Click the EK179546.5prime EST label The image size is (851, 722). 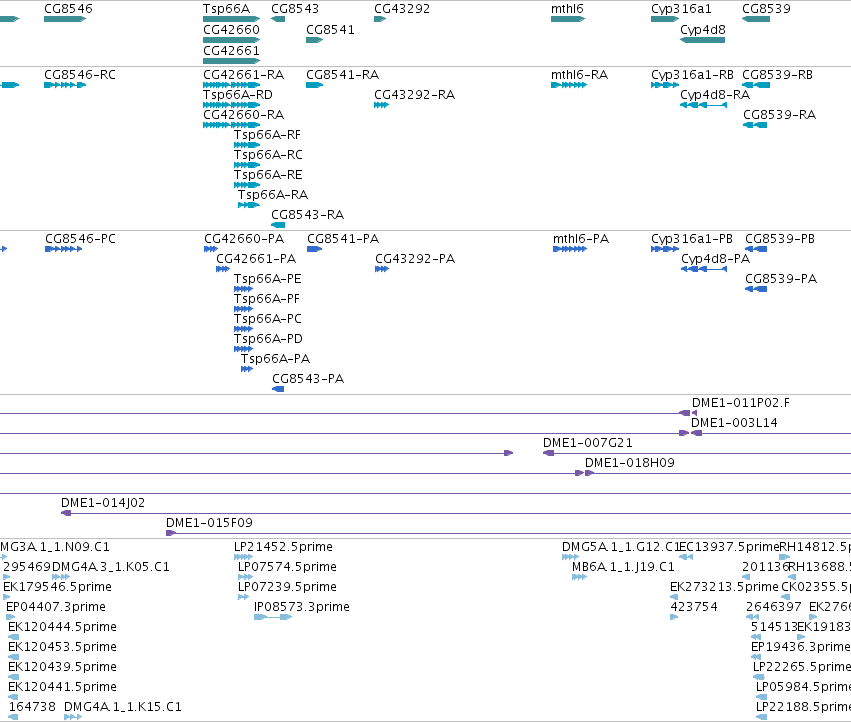(x=57, y=587)
